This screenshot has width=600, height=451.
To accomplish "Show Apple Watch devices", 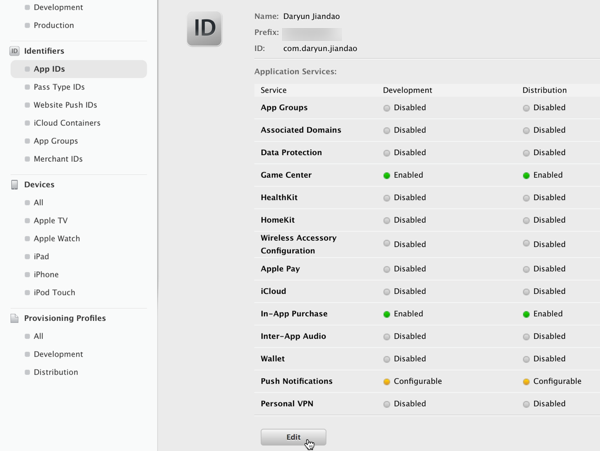I will click(x=56, y=239).
